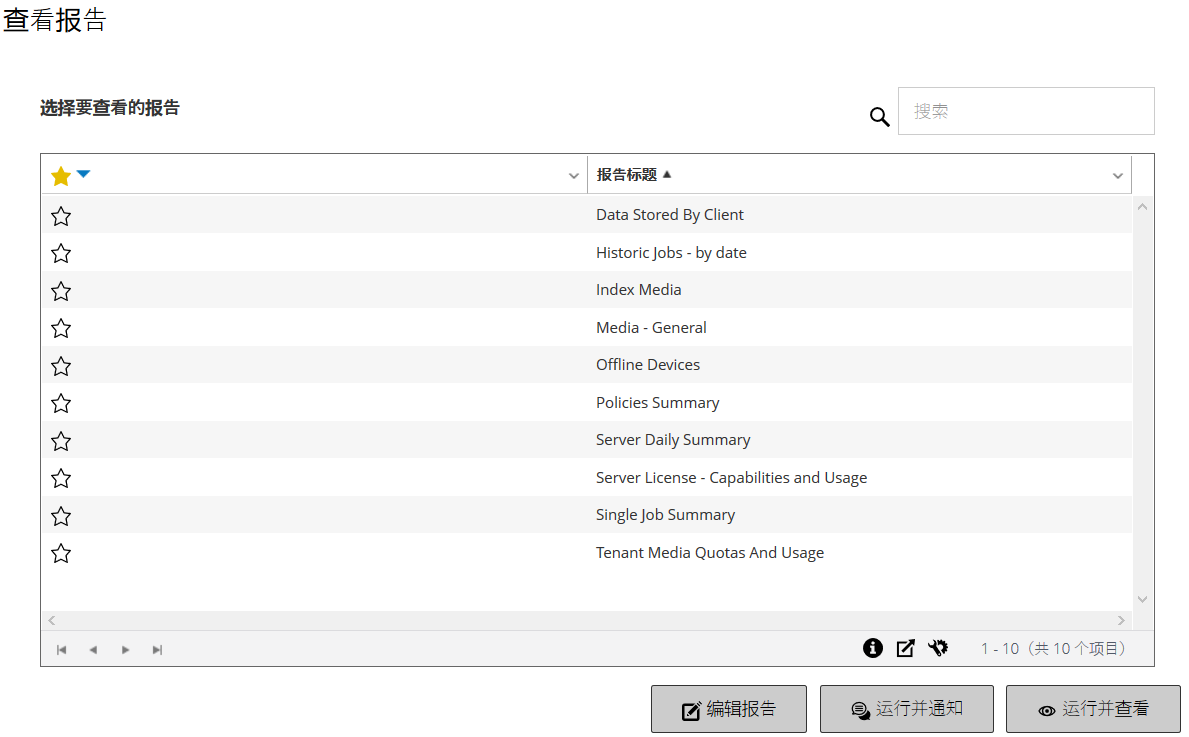The height and width of the screenshot is (737, 1189).
Task: Click the info circle icon
Action: (x=873, y=648)
